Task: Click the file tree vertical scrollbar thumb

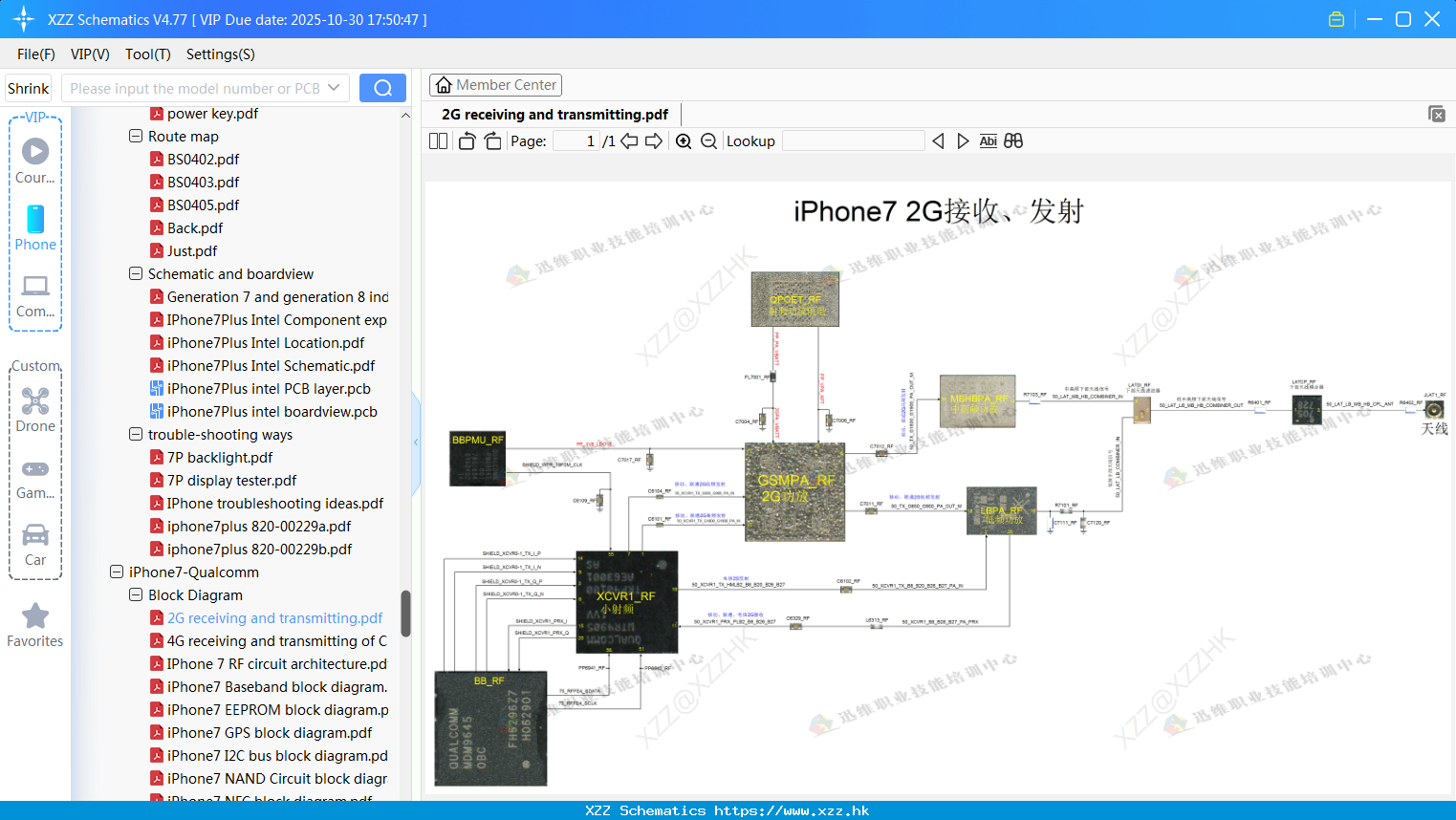Action: click(405, 614)
